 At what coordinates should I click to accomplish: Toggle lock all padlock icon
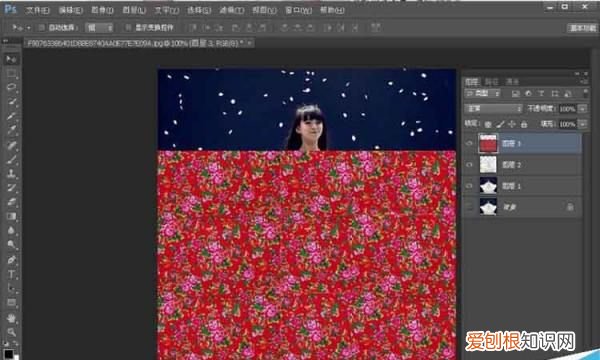tap(524, 124)
